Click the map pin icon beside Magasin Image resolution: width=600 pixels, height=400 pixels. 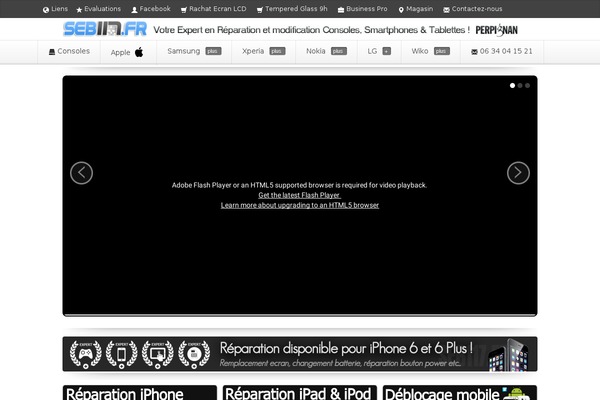point(401,10)
